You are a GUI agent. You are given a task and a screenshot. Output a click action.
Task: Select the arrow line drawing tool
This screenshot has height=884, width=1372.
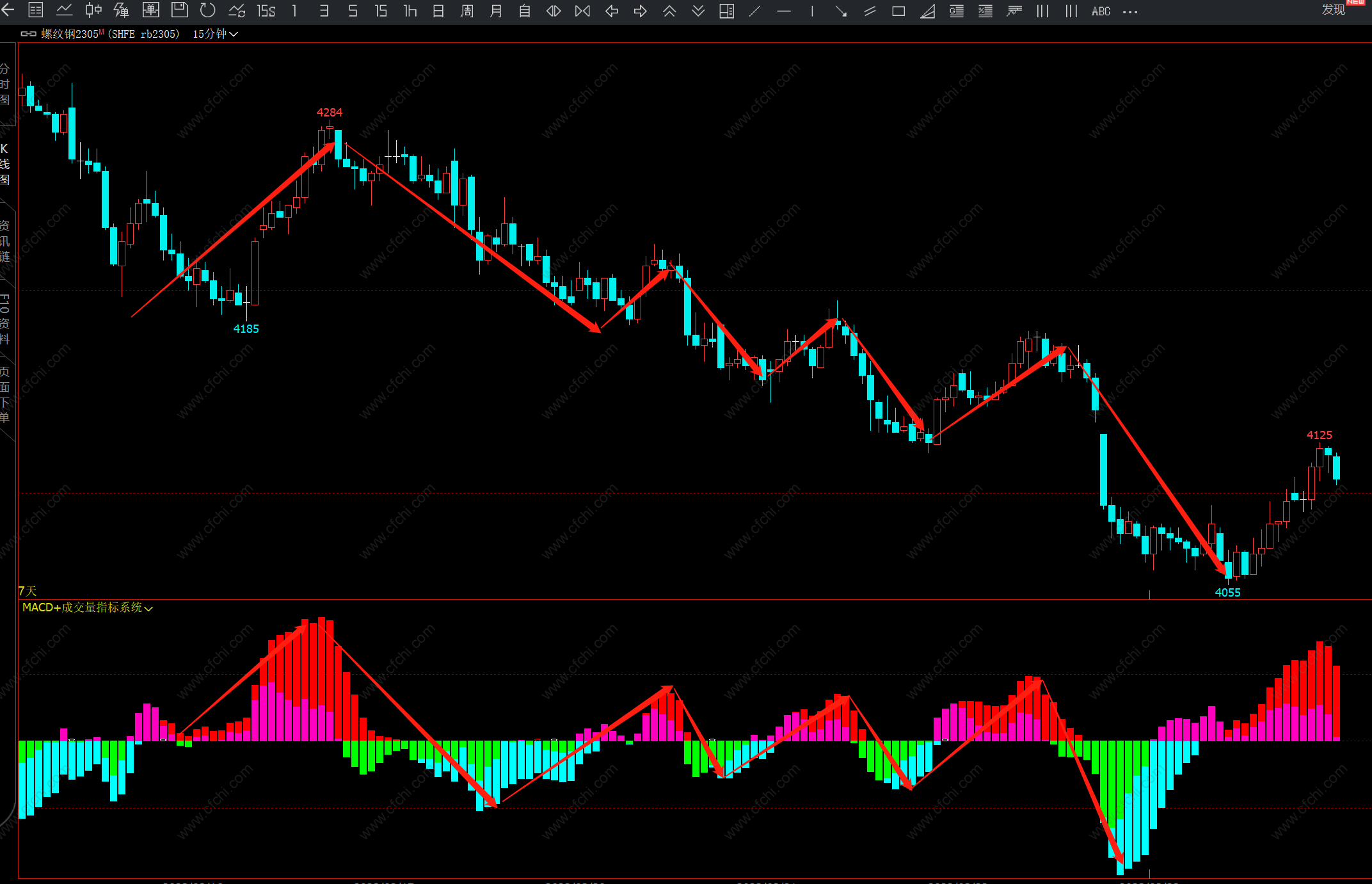point(841,11)
